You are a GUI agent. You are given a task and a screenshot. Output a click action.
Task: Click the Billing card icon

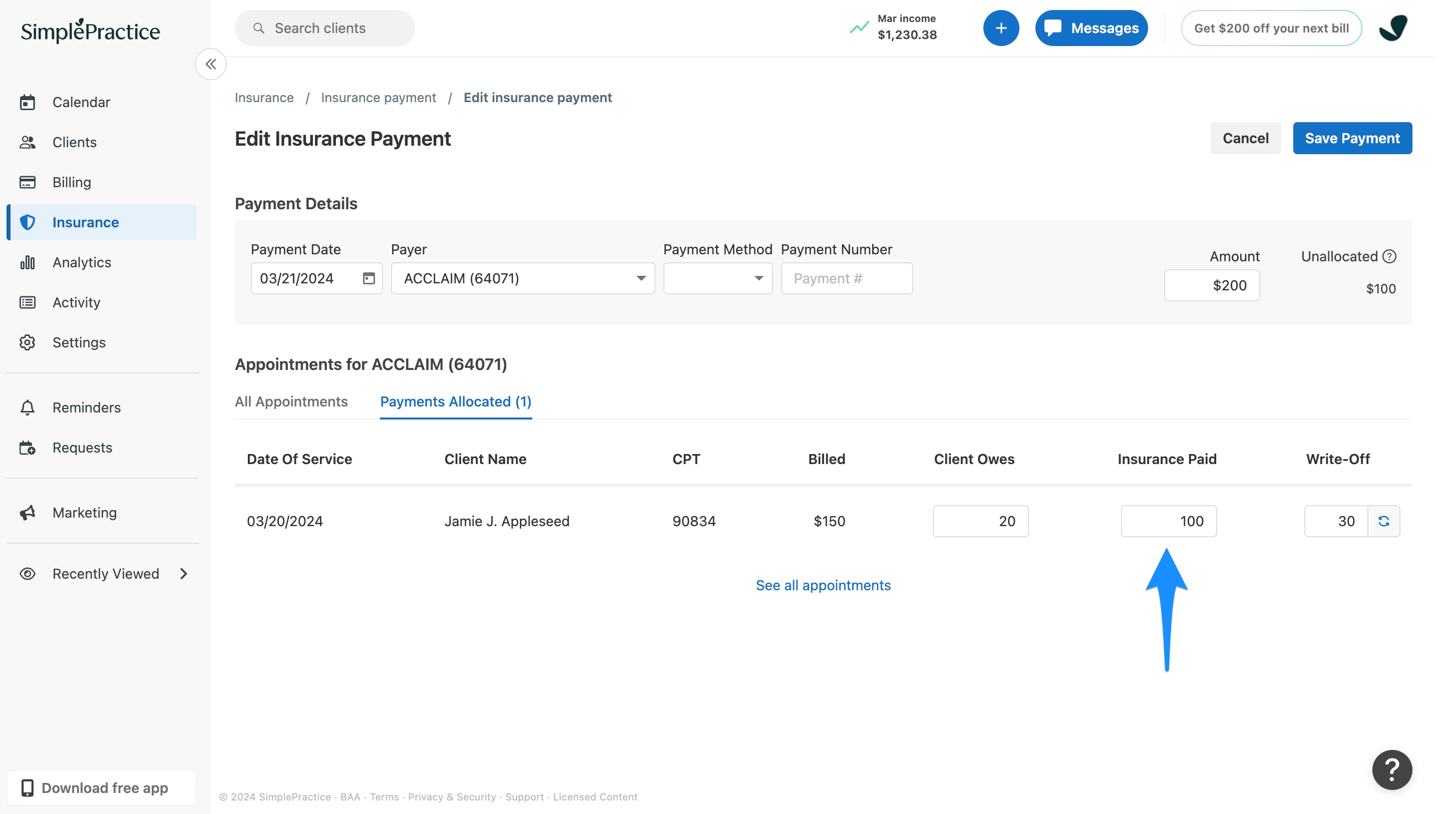(27, 182)
